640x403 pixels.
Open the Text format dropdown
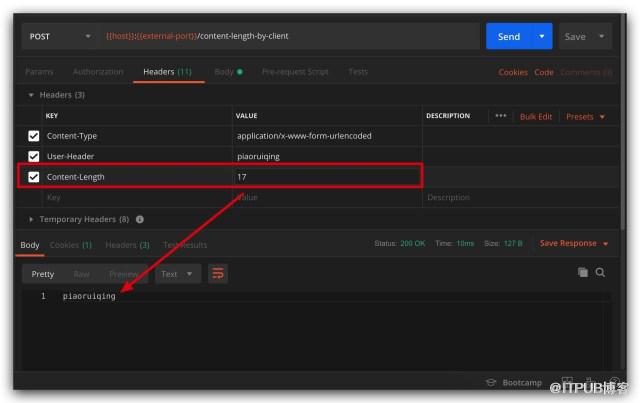pyautogui.click(x=177, y=274)
